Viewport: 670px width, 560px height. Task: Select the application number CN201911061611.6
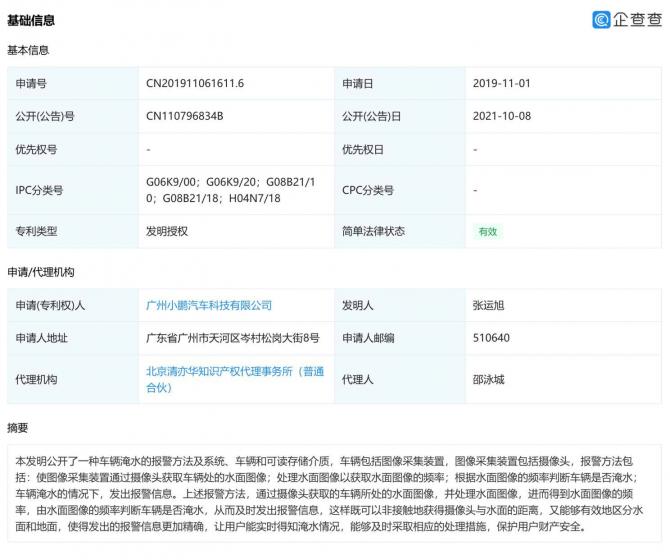pyautogui.click(x=195, y=84)
